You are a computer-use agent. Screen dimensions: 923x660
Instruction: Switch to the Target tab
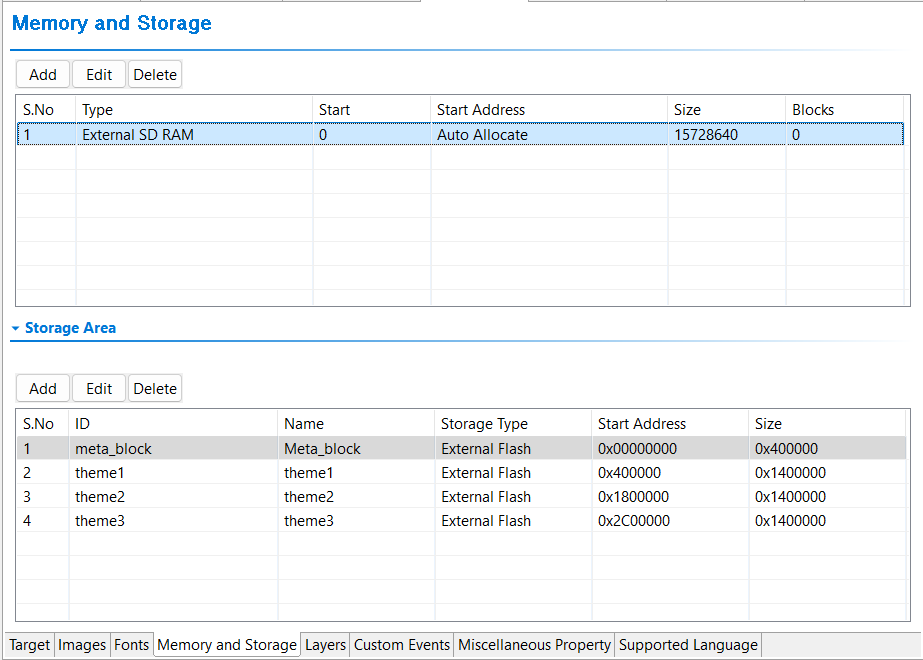[x=29, y=645]
